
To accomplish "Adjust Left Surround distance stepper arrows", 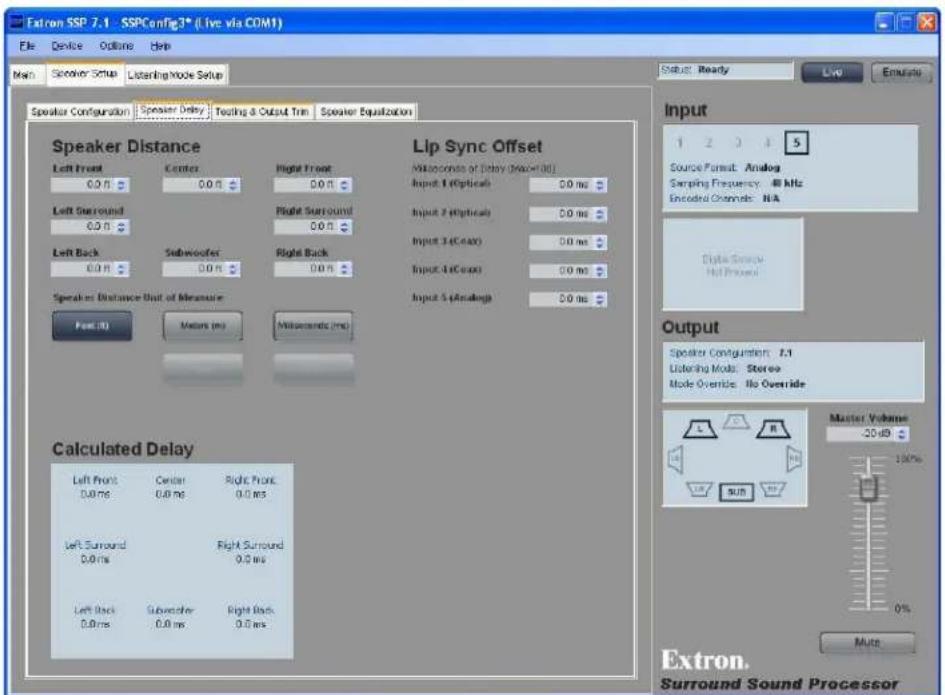I will coord(121,227).
